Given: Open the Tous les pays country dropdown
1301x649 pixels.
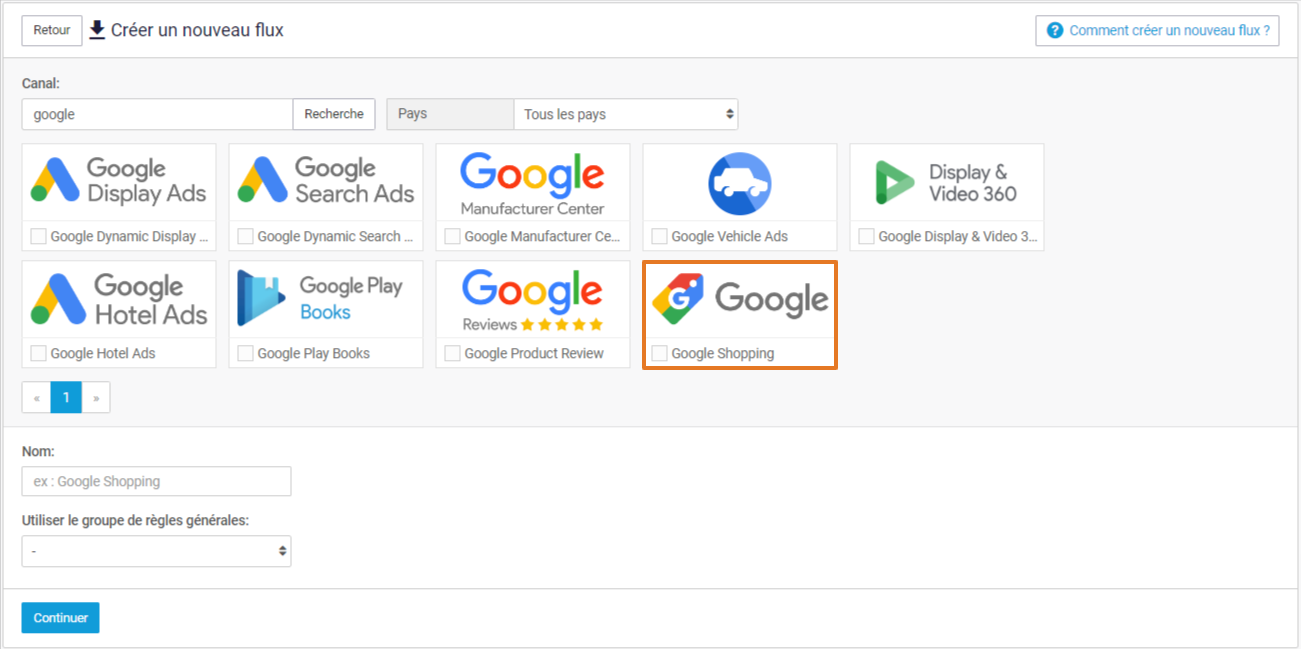Looking at the screenshot, I should pyautogui.click(x=626, y=114).
